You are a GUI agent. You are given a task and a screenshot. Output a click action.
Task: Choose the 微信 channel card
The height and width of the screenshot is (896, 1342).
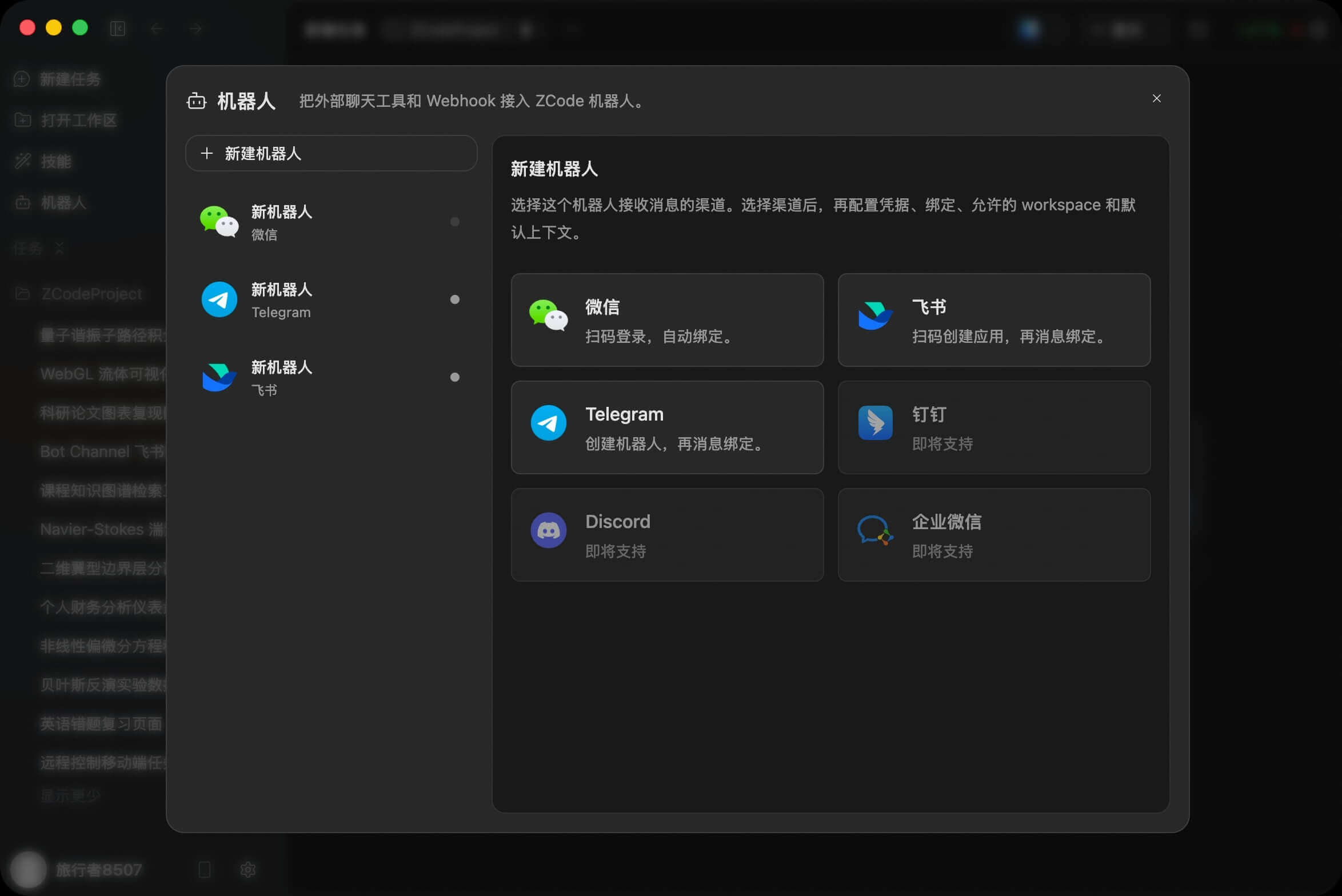tap(667, 320)
